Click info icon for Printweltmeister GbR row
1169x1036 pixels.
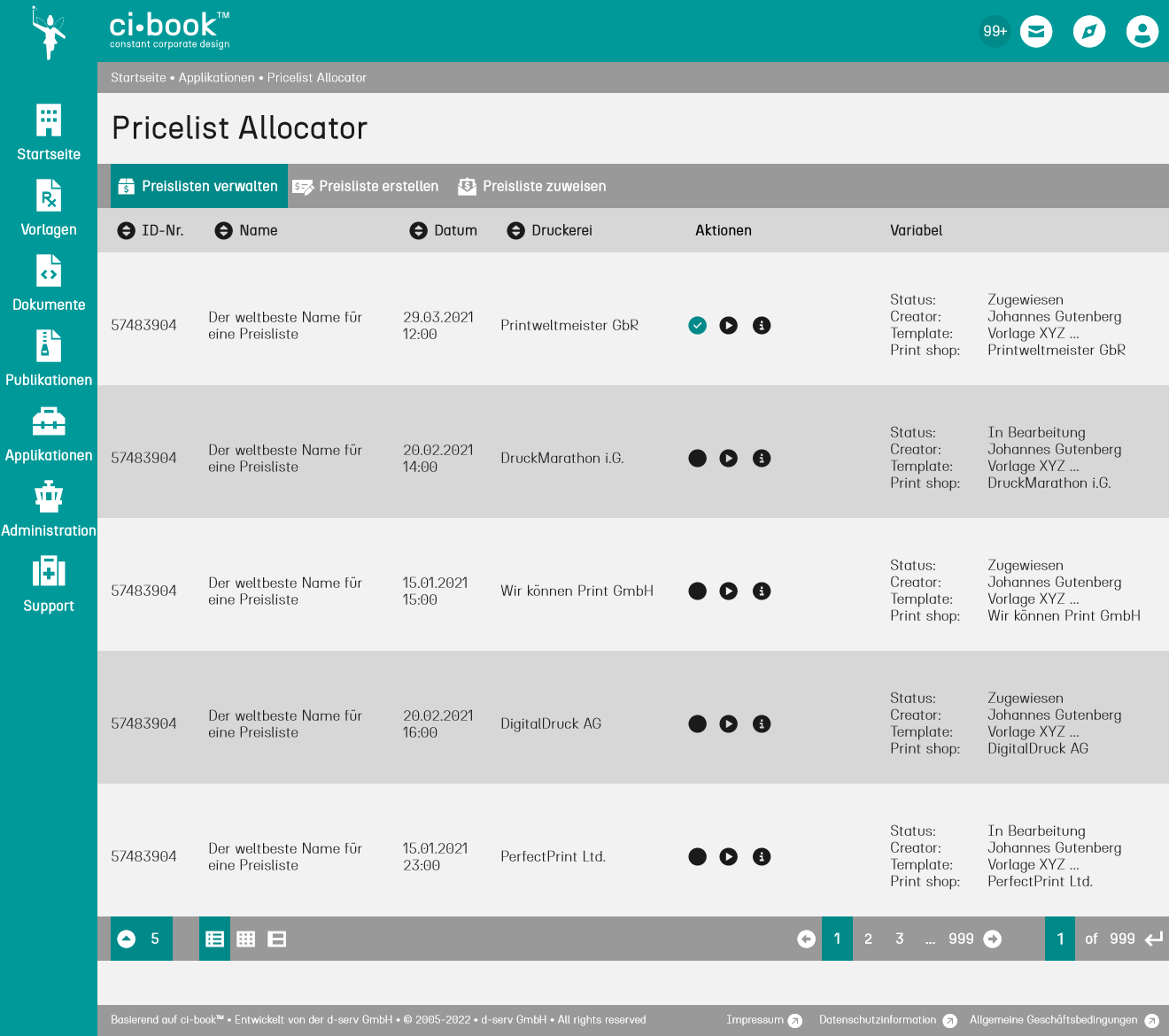tap(762, 325)
